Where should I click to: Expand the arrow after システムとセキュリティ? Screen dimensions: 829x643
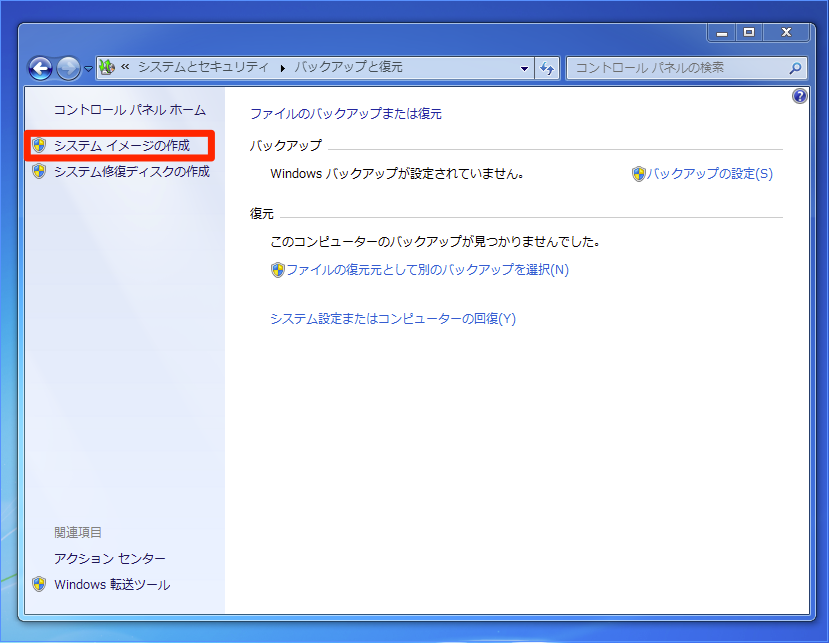(x=283, y=68)
